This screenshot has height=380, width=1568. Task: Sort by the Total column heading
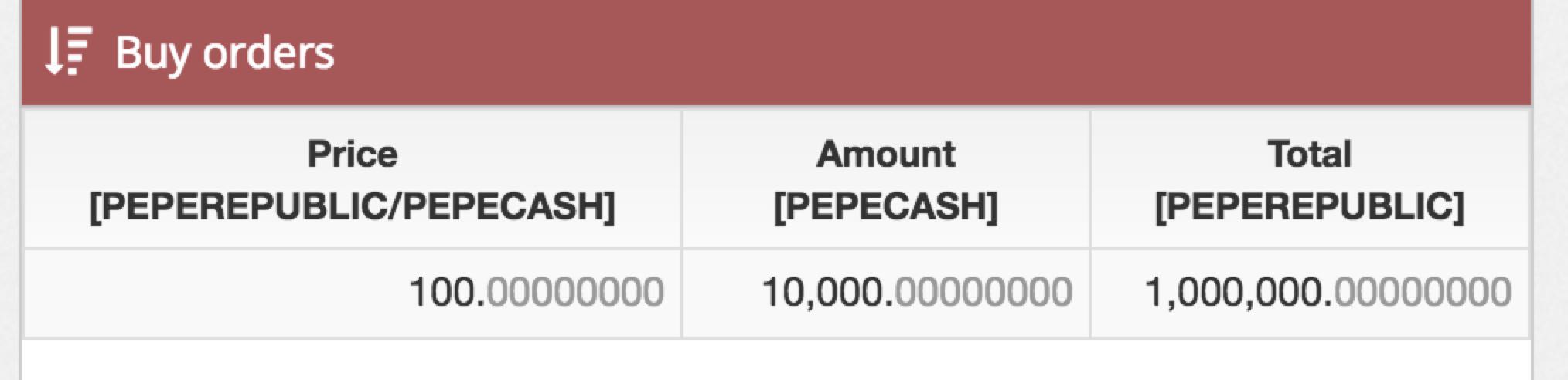1310,153
